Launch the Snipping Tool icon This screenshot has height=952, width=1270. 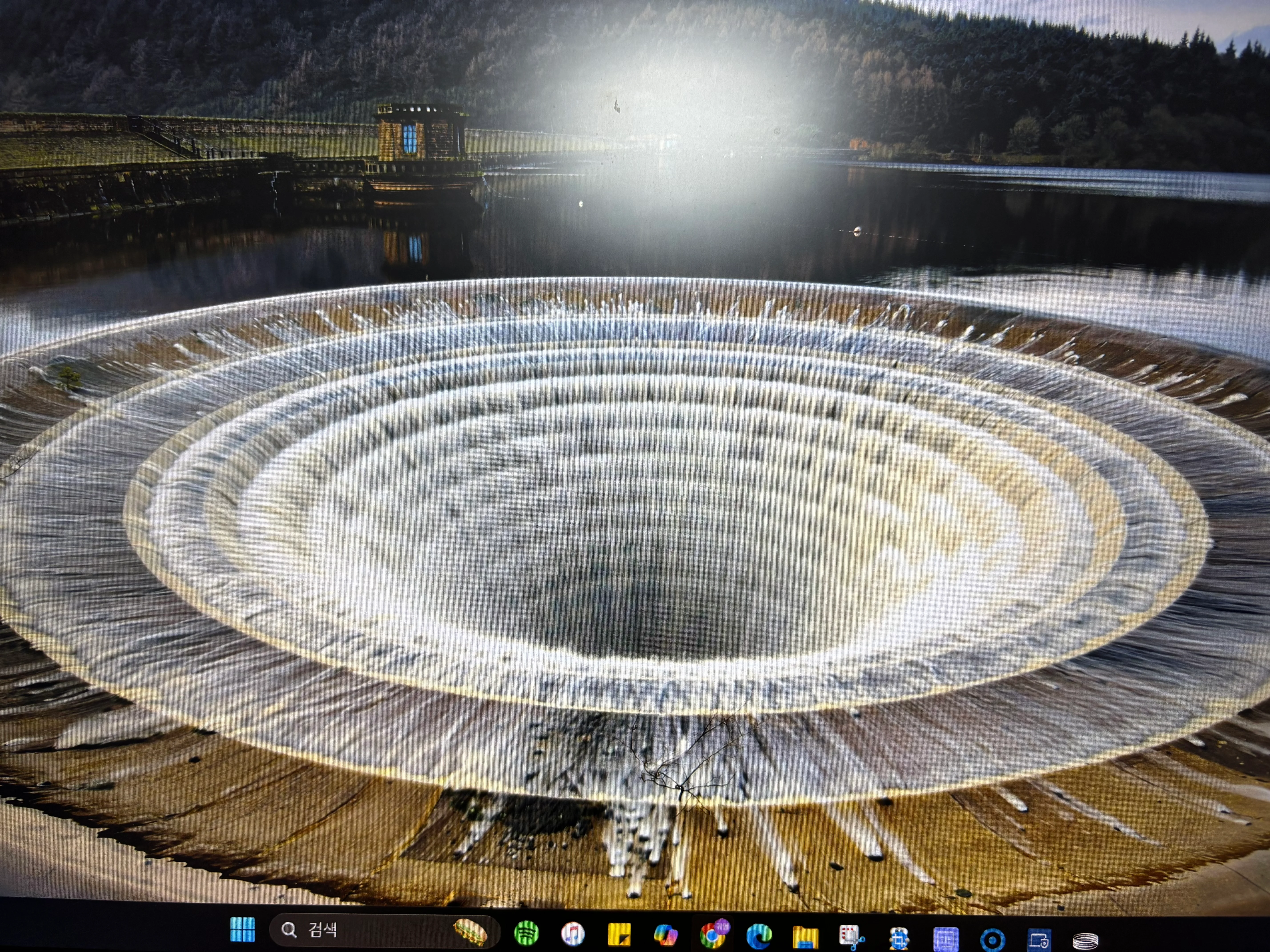(852, 938)
